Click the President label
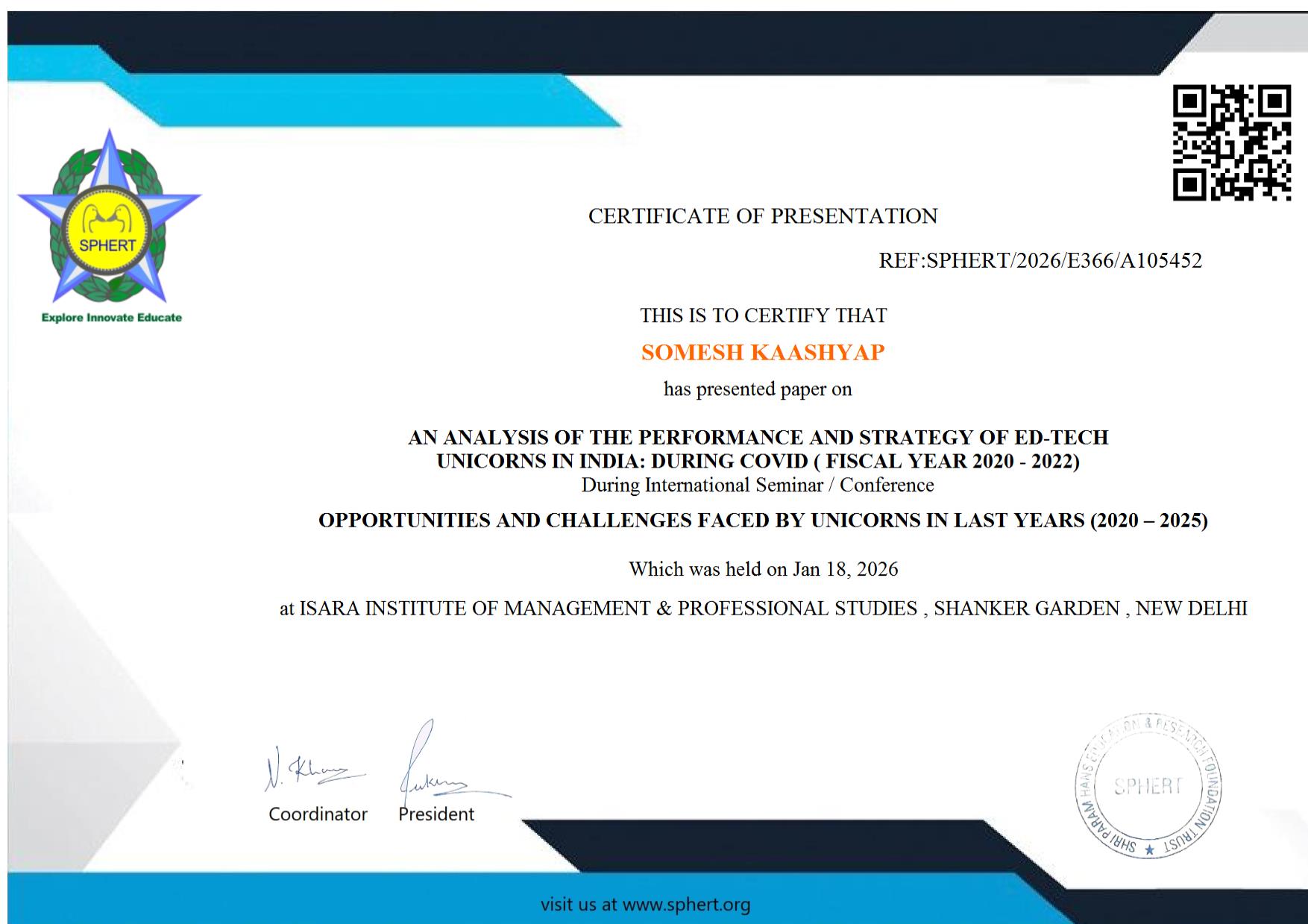1308x924 pixels. 436,814
